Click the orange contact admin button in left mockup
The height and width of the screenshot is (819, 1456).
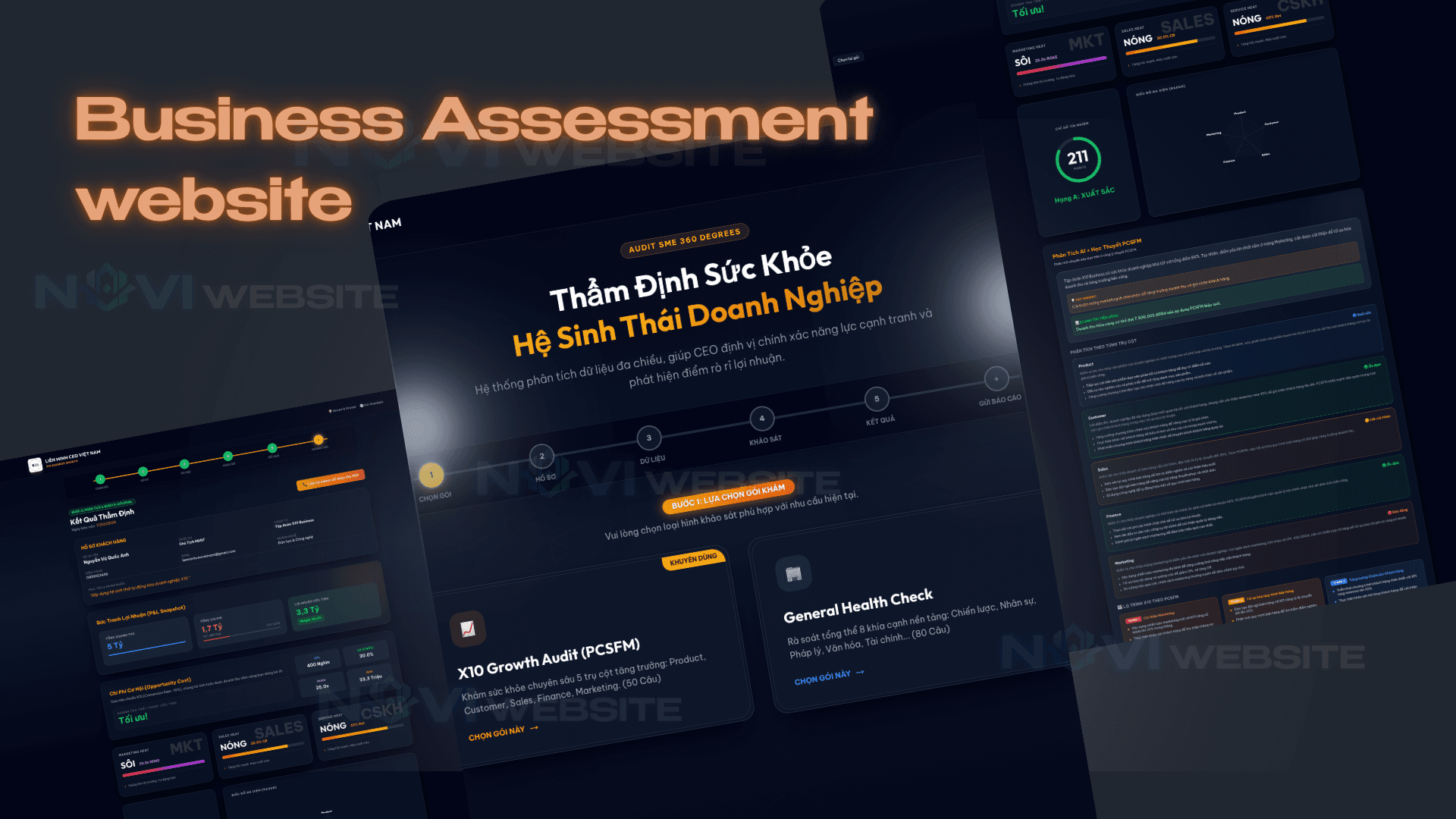(331, 479)
